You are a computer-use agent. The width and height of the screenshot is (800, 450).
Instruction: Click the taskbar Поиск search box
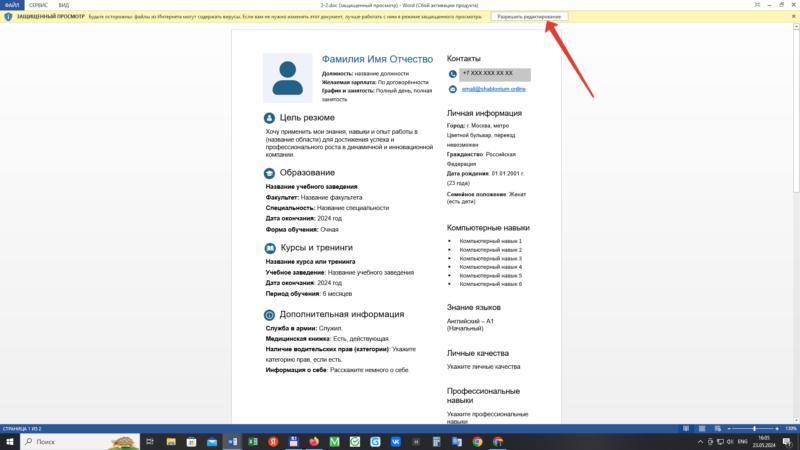click(x=80, y=442)
